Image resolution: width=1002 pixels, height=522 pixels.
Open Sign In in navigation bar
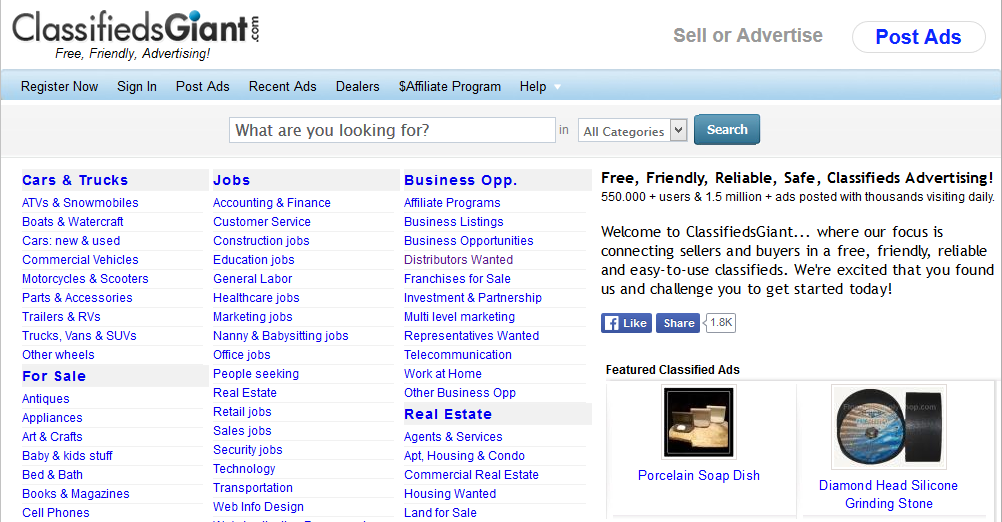(x=137, y=86)
